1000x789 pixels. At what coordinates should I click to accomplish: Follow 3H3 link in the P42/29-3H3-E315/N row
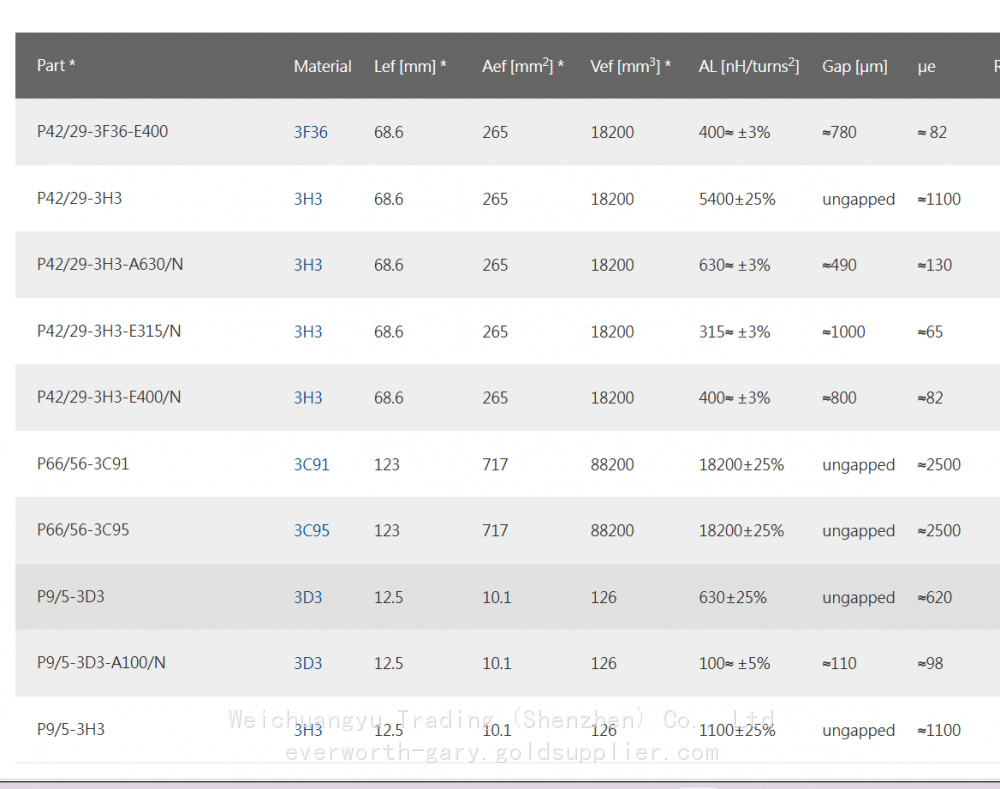coord(308,332)
